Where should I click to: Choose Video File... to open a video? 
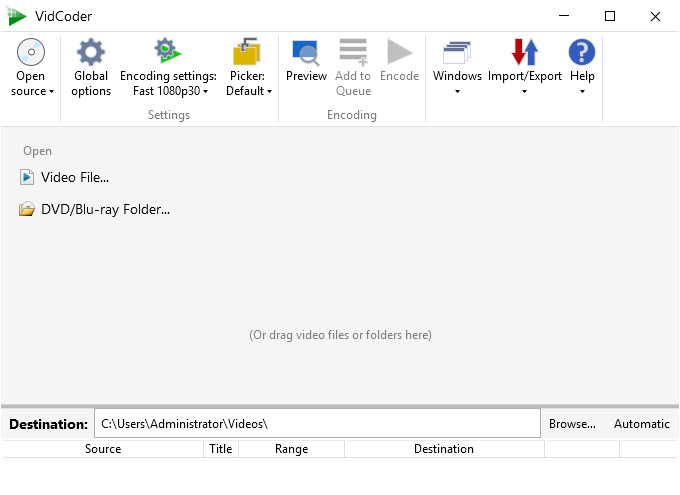pos(74,177)
